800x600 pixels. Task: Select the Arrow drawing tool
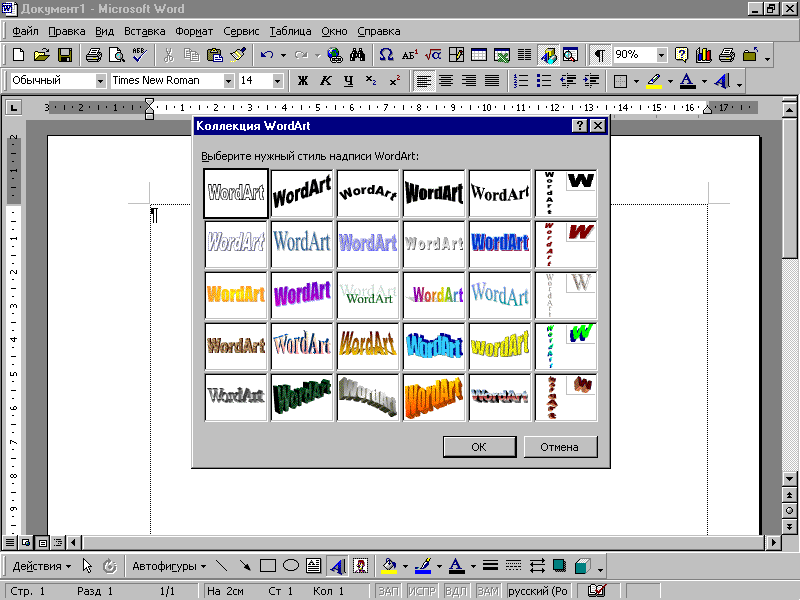click(x=245, y=566)
